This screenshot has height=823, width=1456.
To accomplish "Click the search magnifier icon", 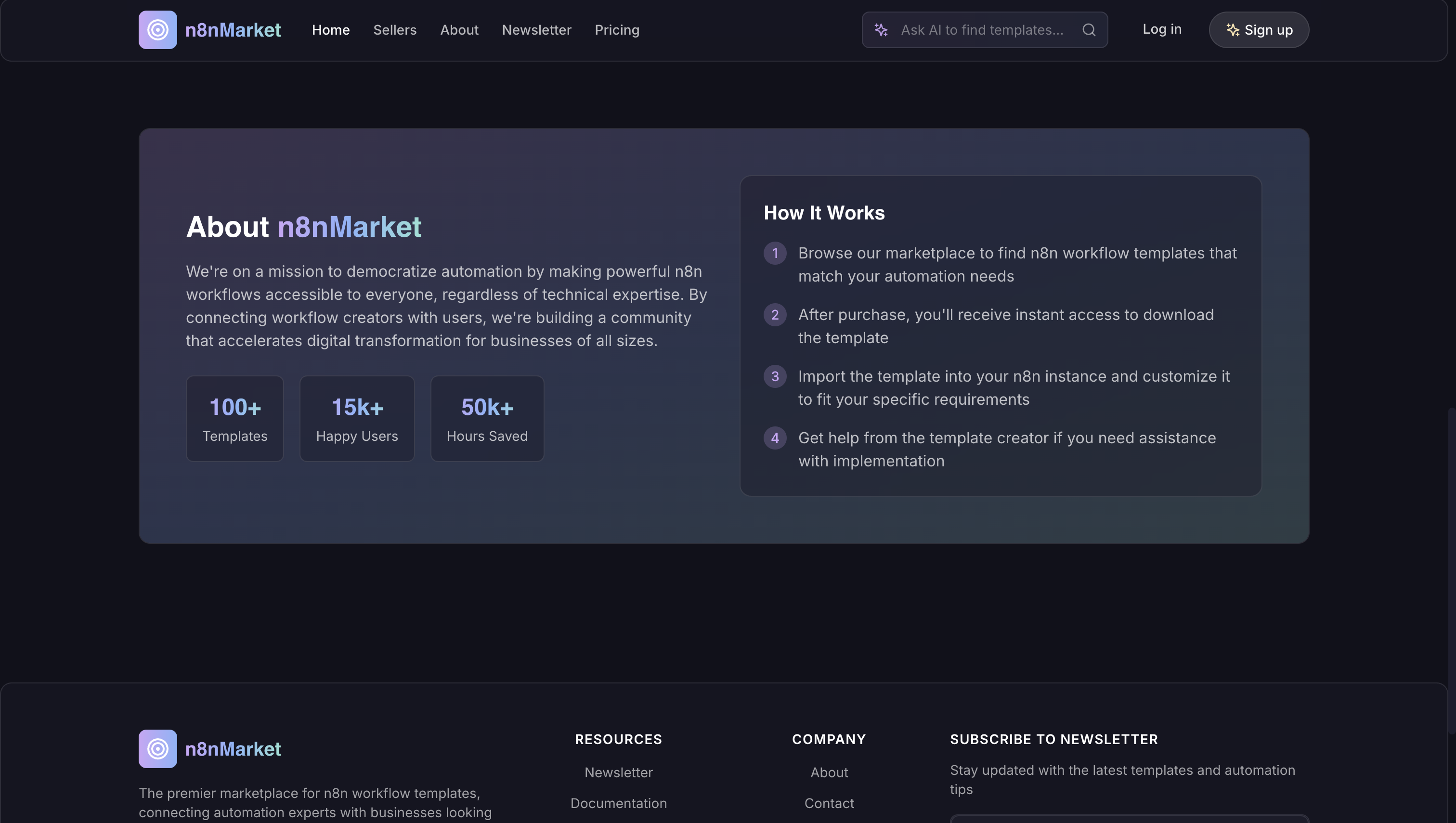I will (x=1089, y=29).
